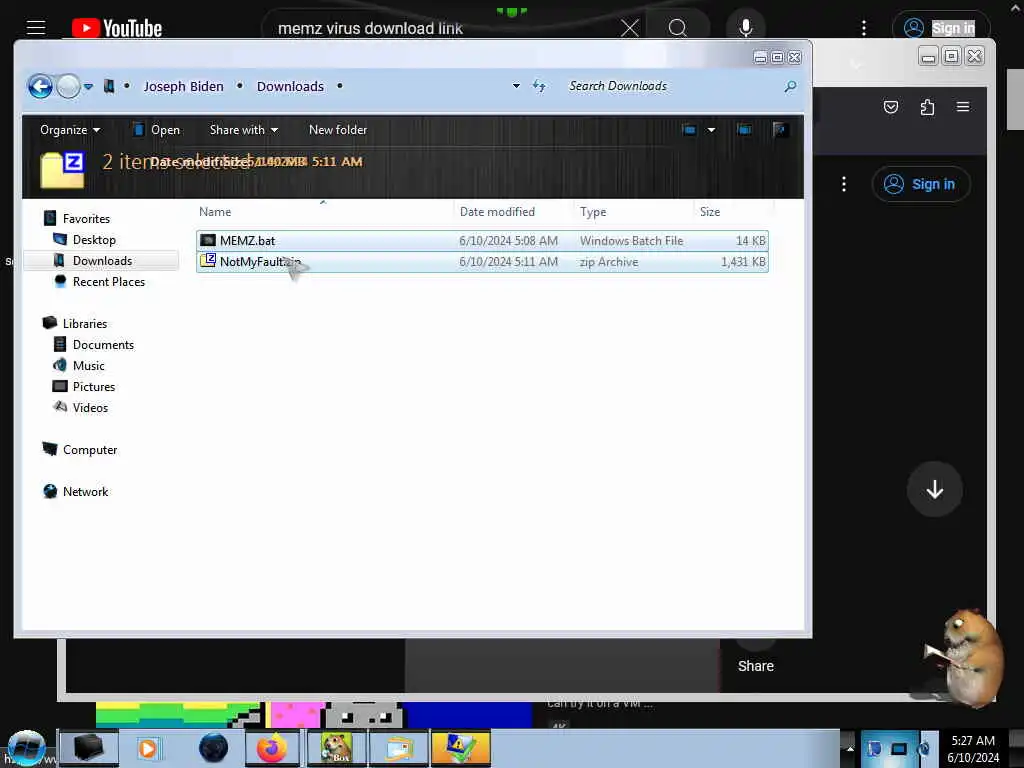
Task: Open the Organize menu
Action: [70, 130]
